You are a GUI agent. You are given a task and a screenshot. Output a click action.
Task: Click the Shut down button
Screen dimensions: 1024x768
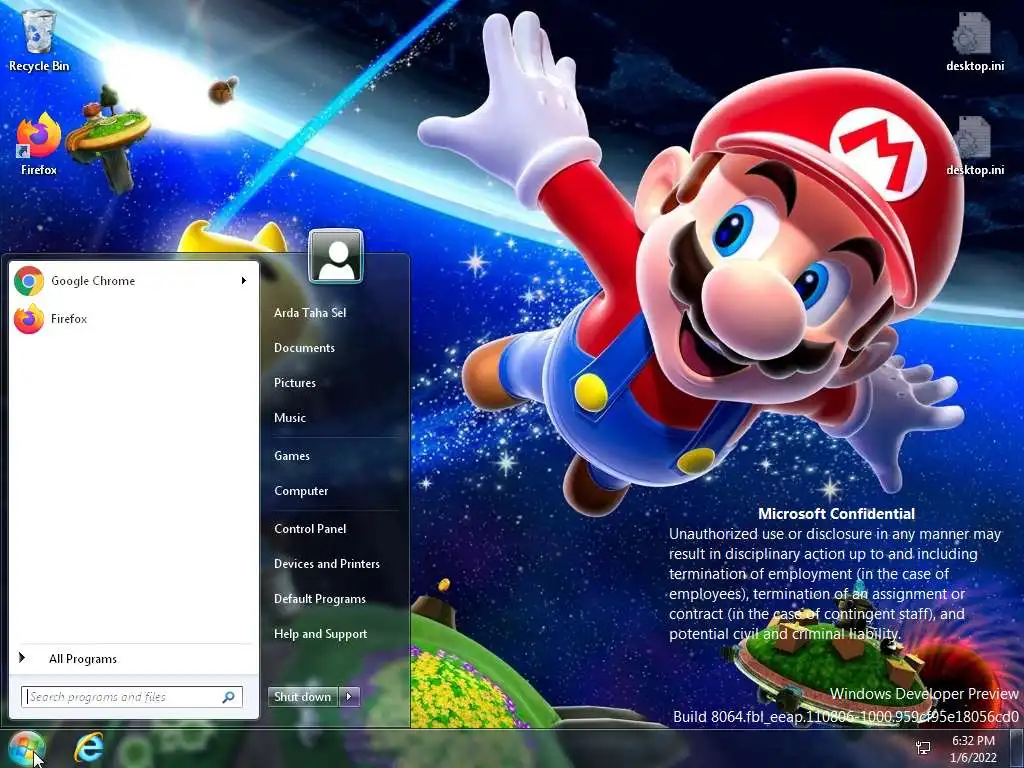[x=303, y=697]
